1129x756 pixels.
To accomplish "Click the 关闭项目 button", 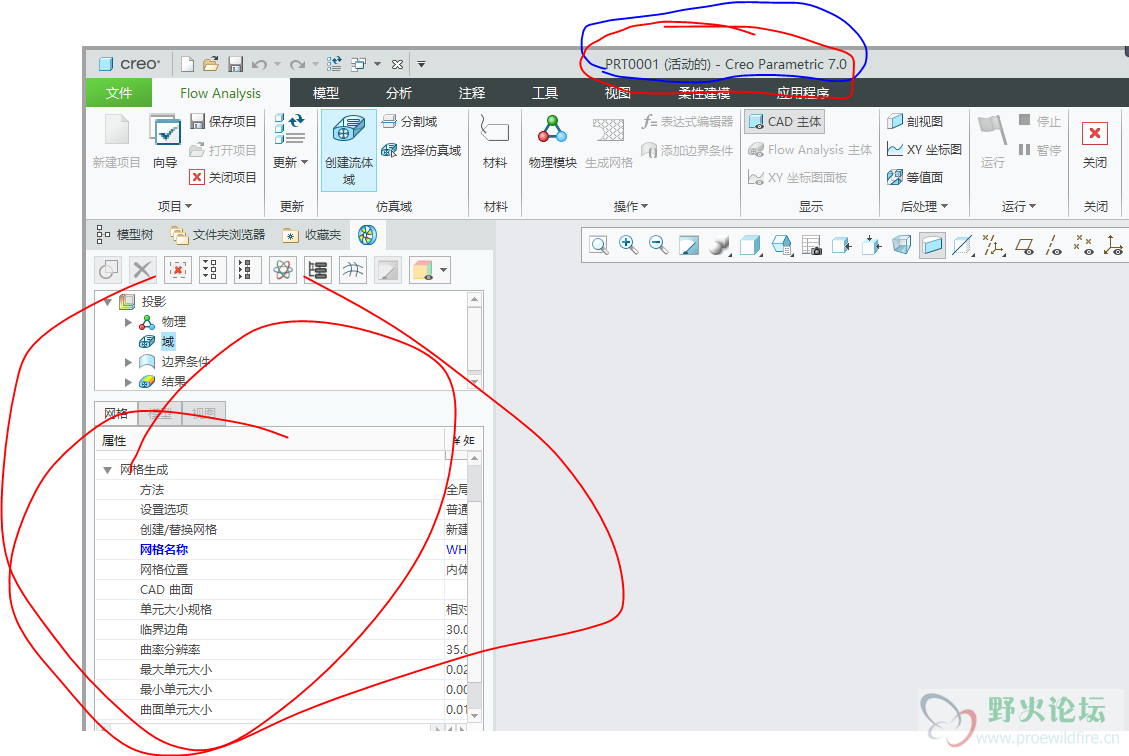I will [223, 177].
